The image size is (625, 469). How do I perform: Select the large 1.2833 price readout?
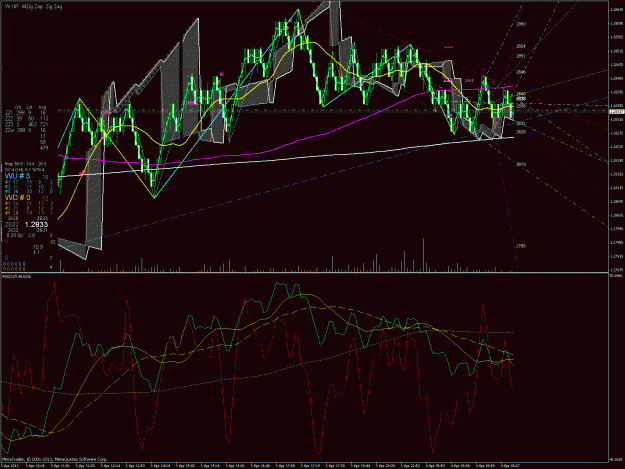tap(36, 225)
